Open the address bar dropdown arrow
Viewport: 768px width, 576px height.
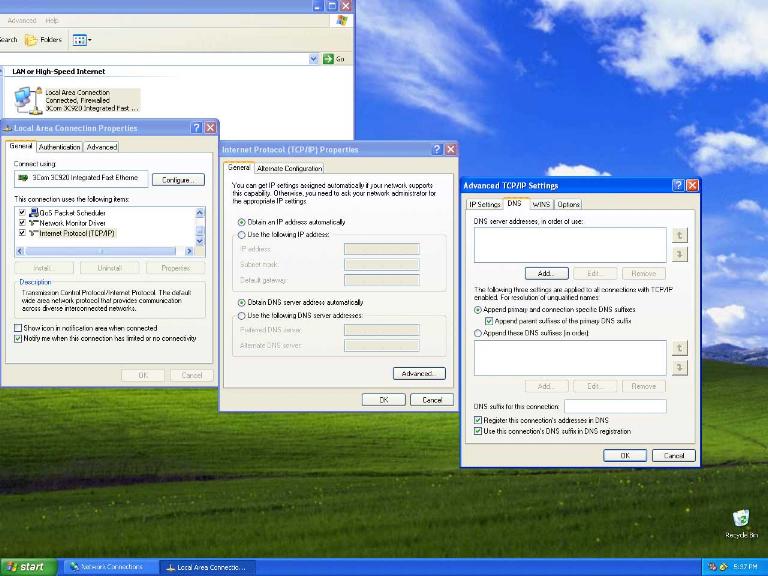(x=314, y=59)
